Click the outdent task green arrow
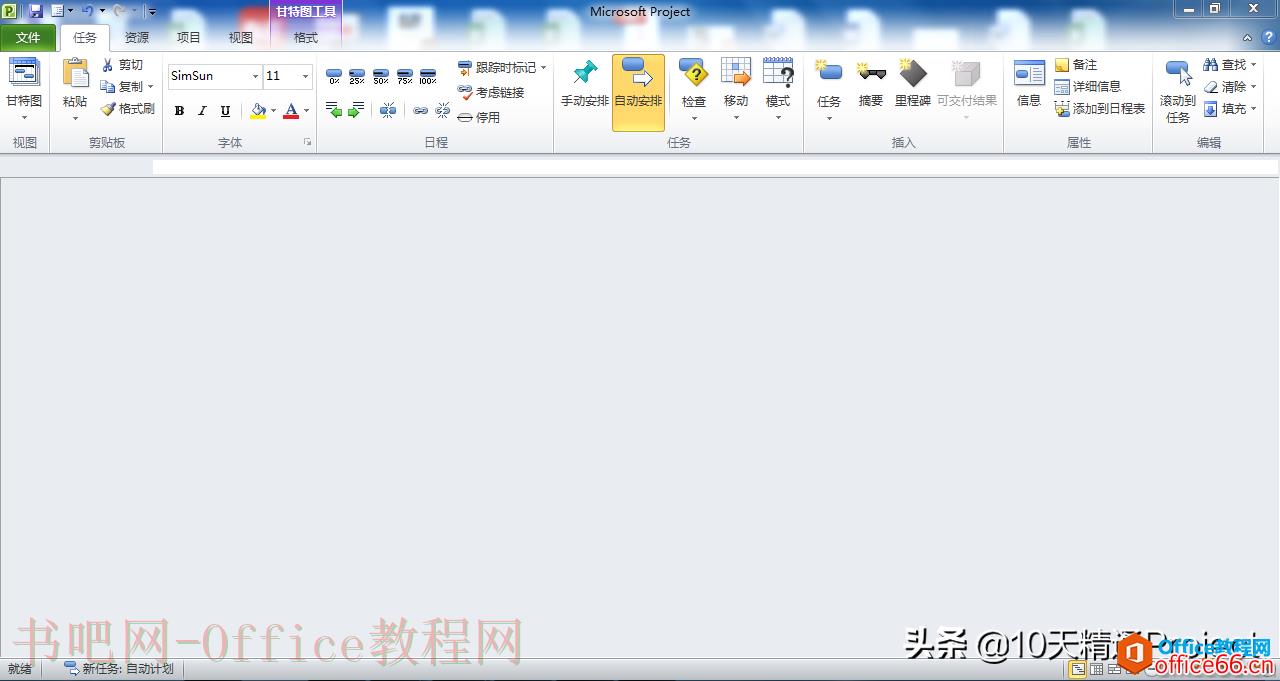1280x681 pixels. 334,111
